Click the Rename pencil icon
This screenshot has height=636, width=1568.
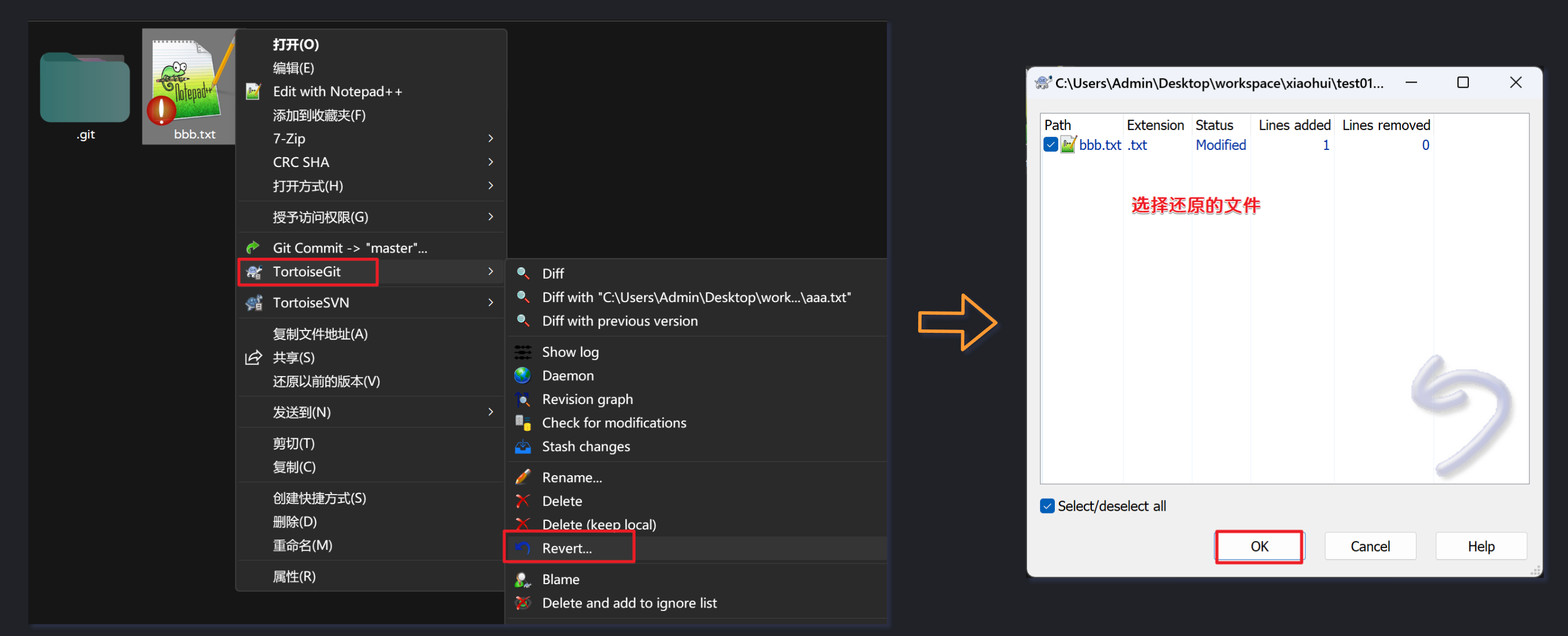522,477
